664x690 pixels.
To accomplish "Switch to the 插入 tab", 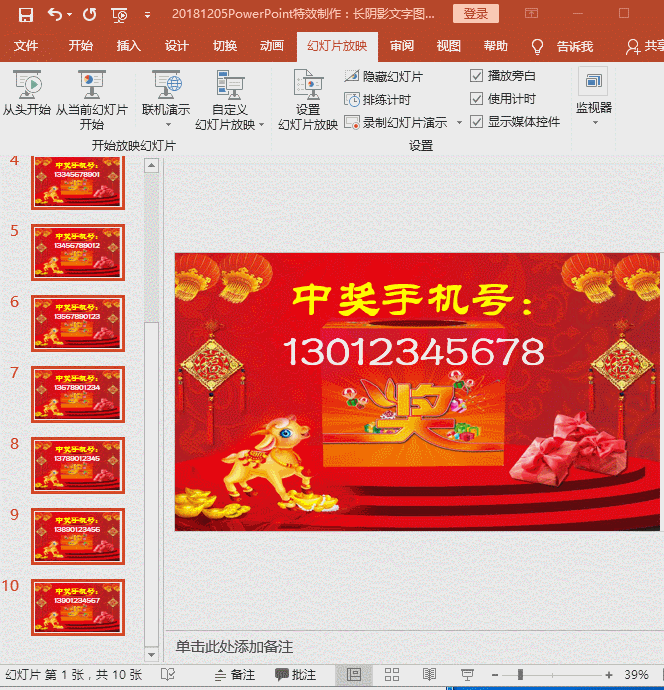I will tap(128, 46).
